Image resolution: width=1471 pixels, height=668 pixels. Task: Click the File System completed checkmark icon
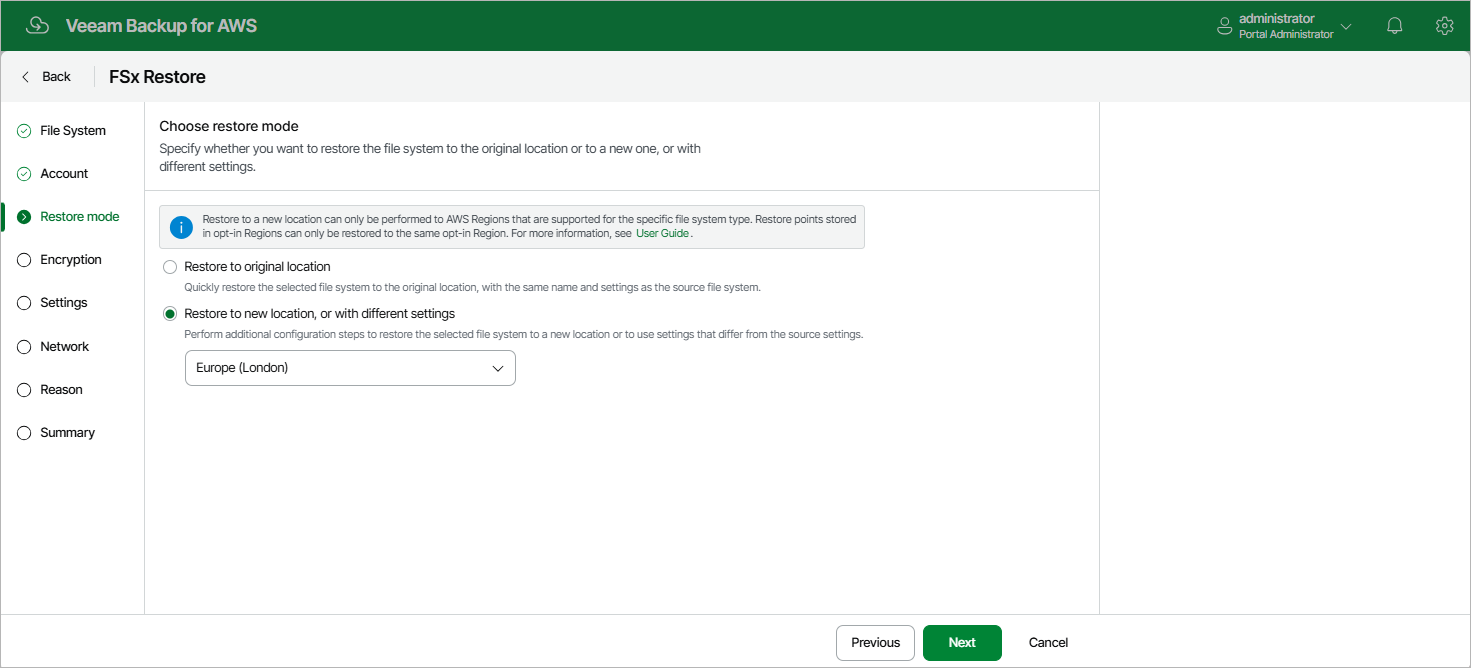(24, 131)
